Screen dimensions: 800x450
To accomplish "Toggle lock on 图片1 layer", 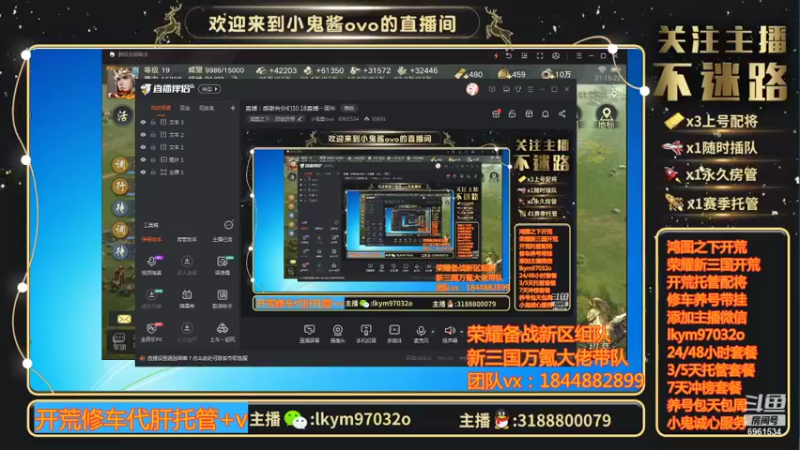I will [x=153, y=160].
